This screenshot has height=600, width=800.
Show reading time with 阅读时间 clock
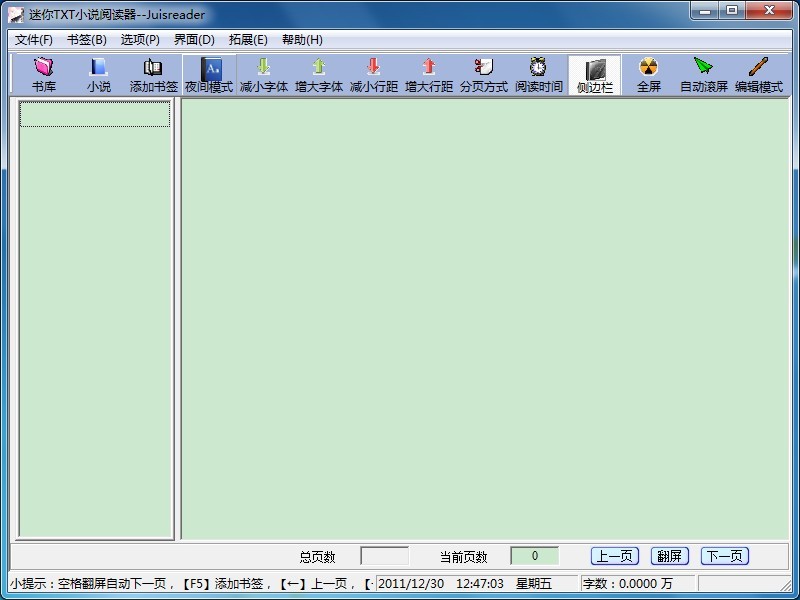[x=539, y=75]
